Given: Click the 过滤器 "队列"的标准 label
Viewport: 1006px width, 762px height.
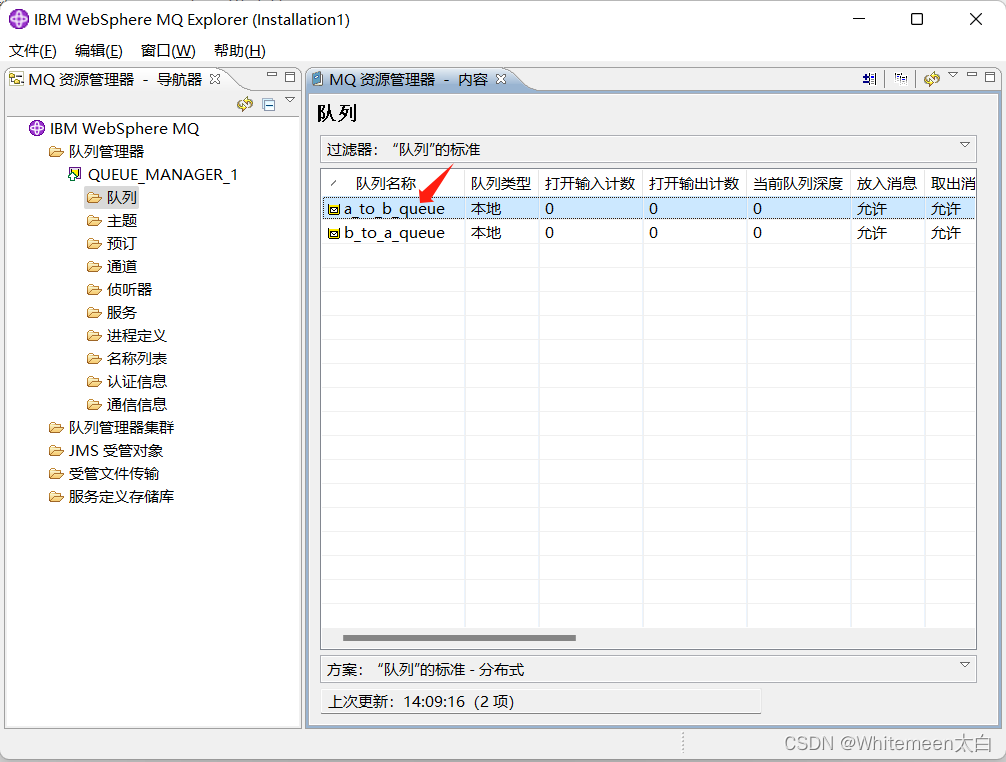Looking at the screenshot, I should 404,149.
